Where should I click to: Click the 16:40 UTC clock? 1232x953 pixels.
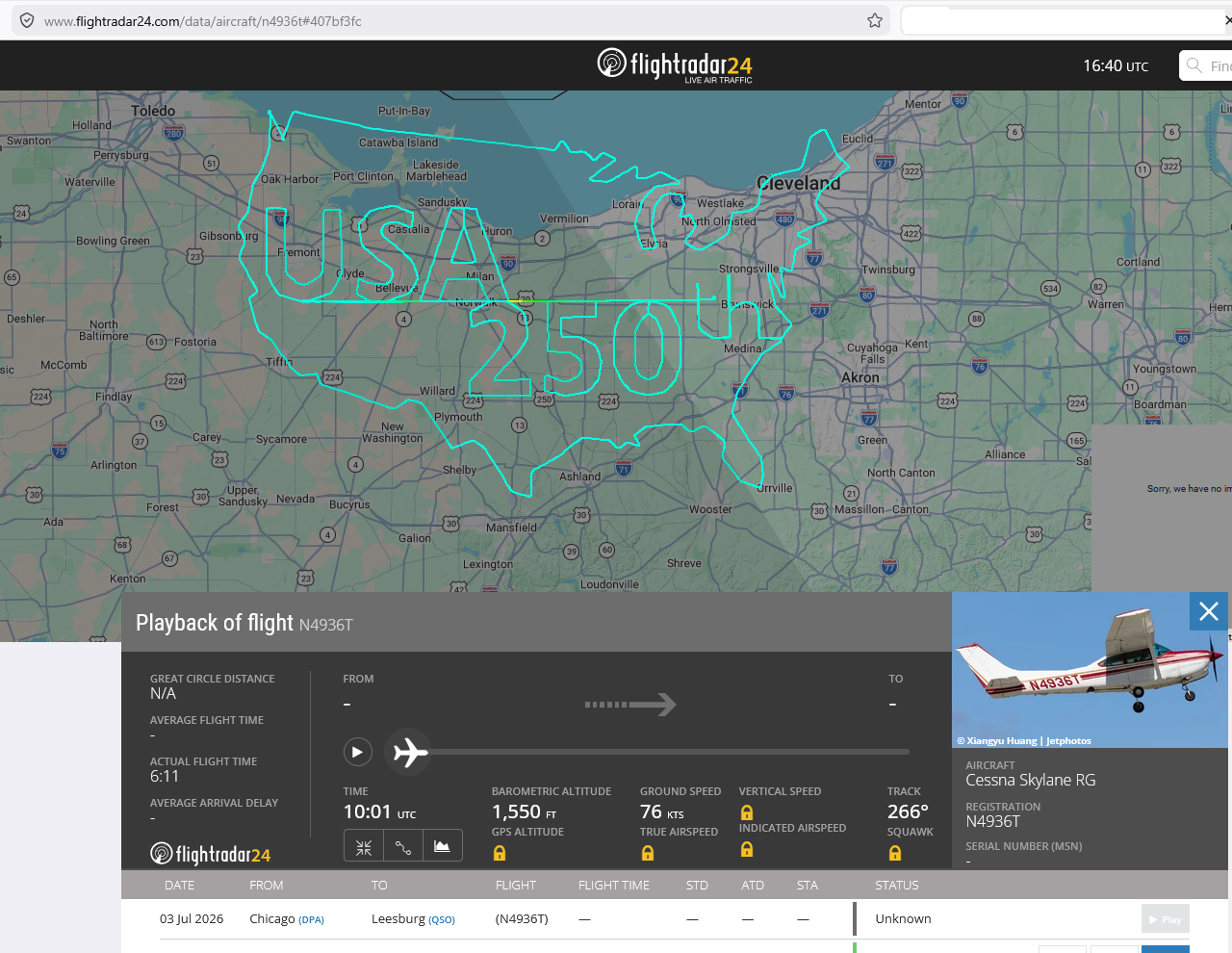1116,65
